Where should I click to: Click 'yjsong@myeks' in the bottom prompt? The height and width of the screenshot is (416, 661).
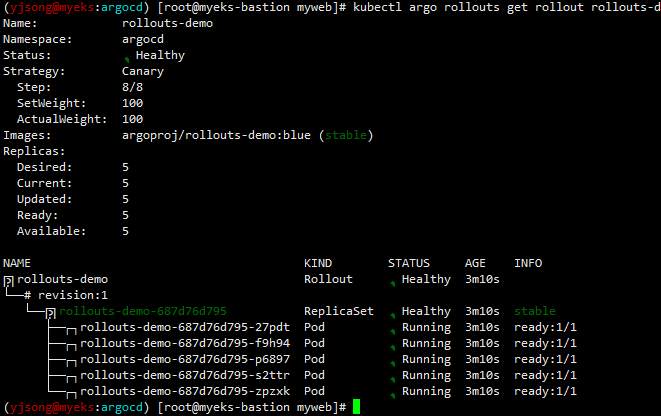(52, 407)
